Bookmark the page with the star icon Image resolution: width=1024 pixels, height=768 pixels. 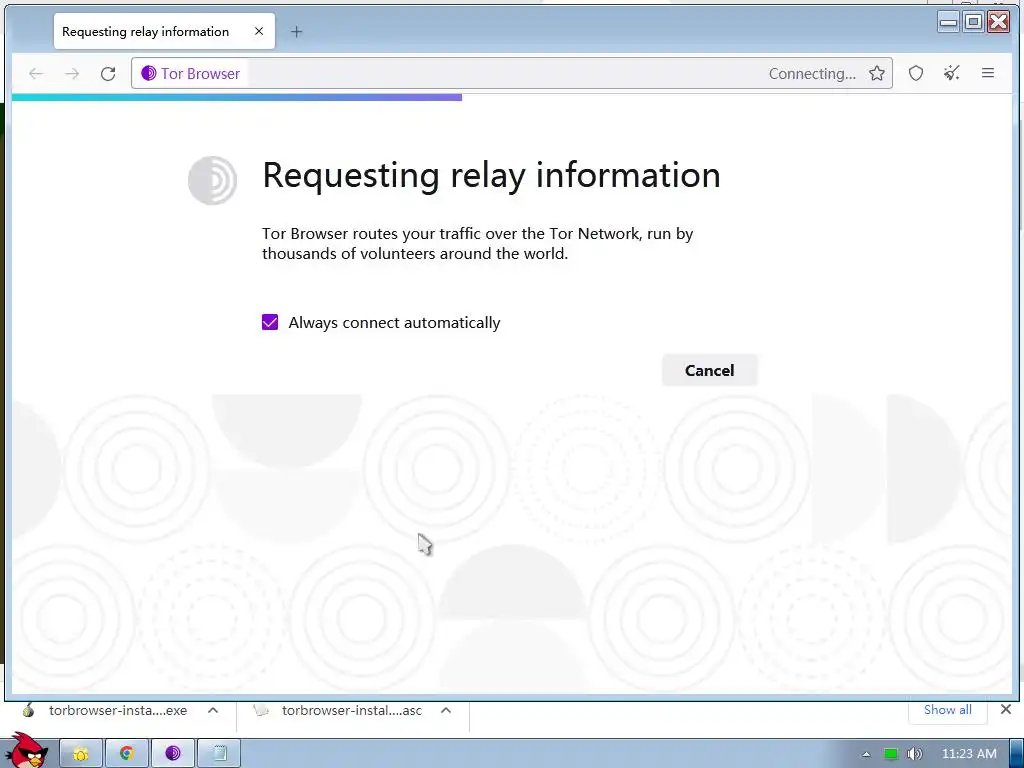pyautogui.click(x=876, y=73)
